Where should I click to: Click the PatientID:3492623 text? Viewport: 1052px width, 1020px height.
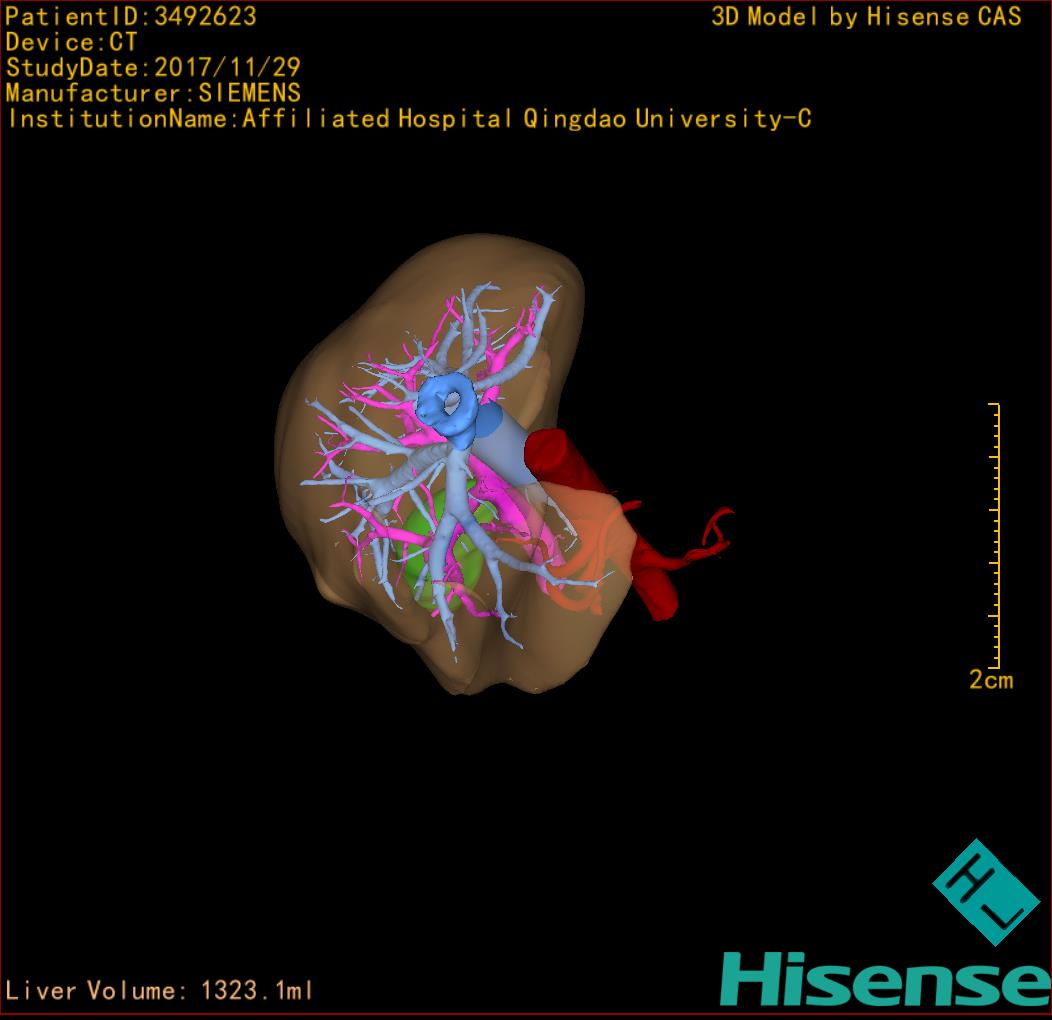pos(130,16)
